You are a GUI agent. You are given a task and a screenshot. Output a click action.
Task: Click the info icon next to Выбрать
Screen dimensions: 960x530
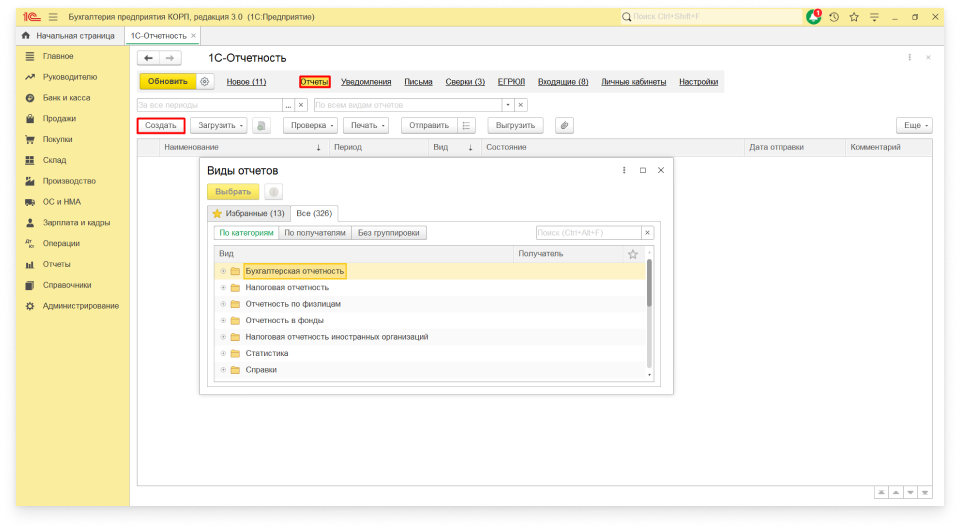point(274,192)
